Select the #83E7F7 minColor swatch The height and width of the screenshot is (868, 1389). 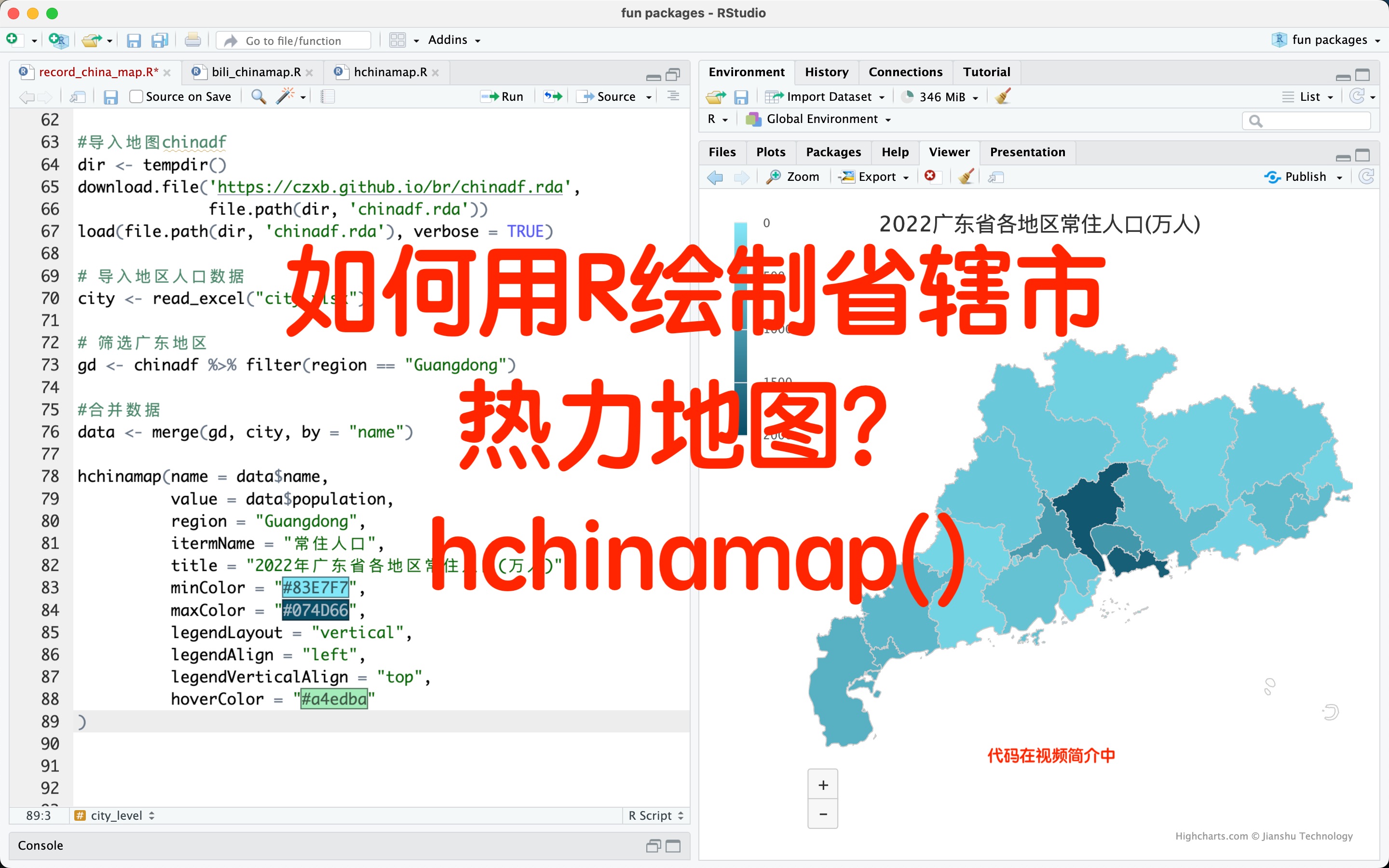(315, 587)
